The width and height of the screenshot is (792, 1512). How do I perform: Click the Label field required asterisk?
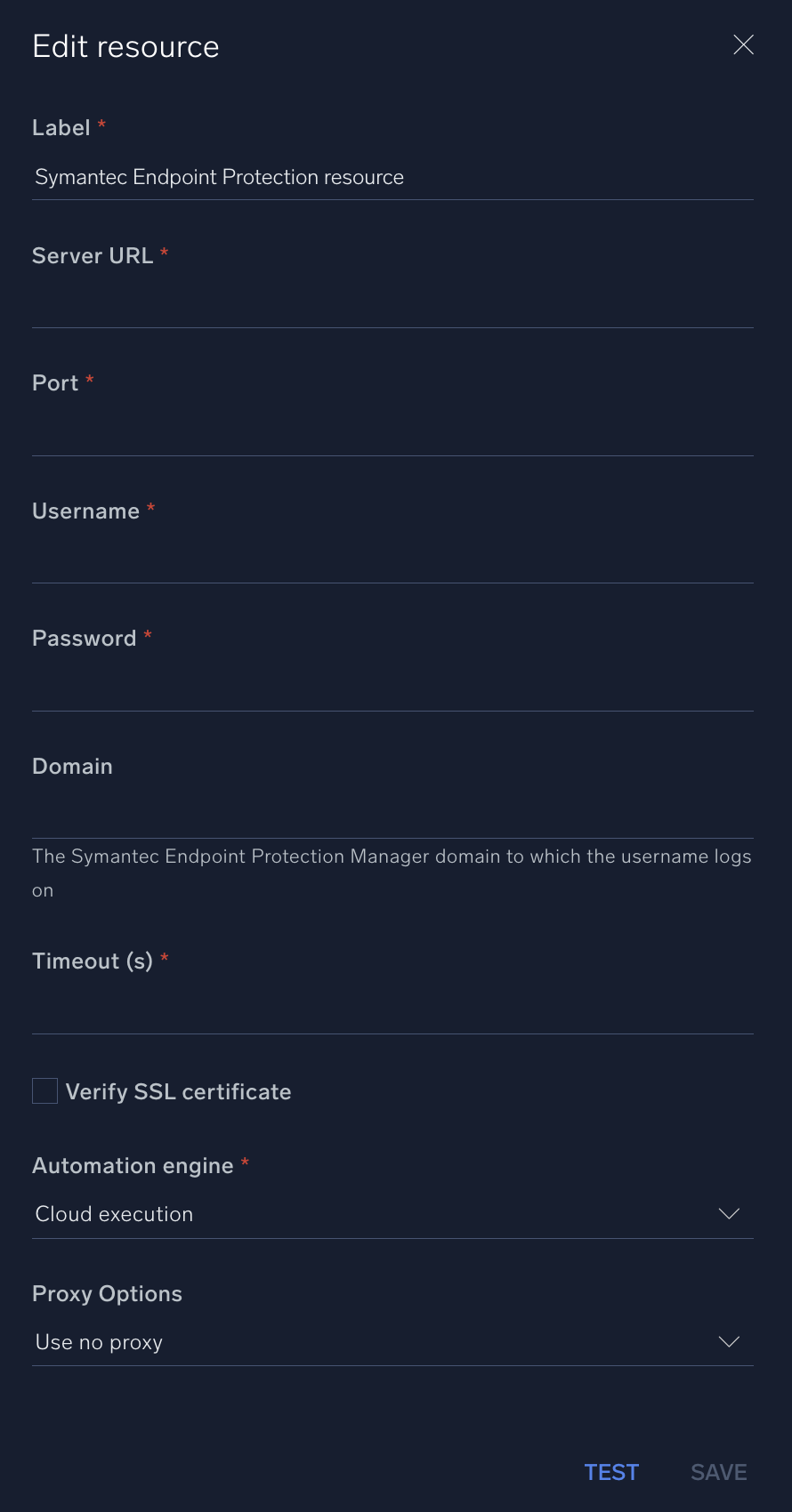point(100,126)
